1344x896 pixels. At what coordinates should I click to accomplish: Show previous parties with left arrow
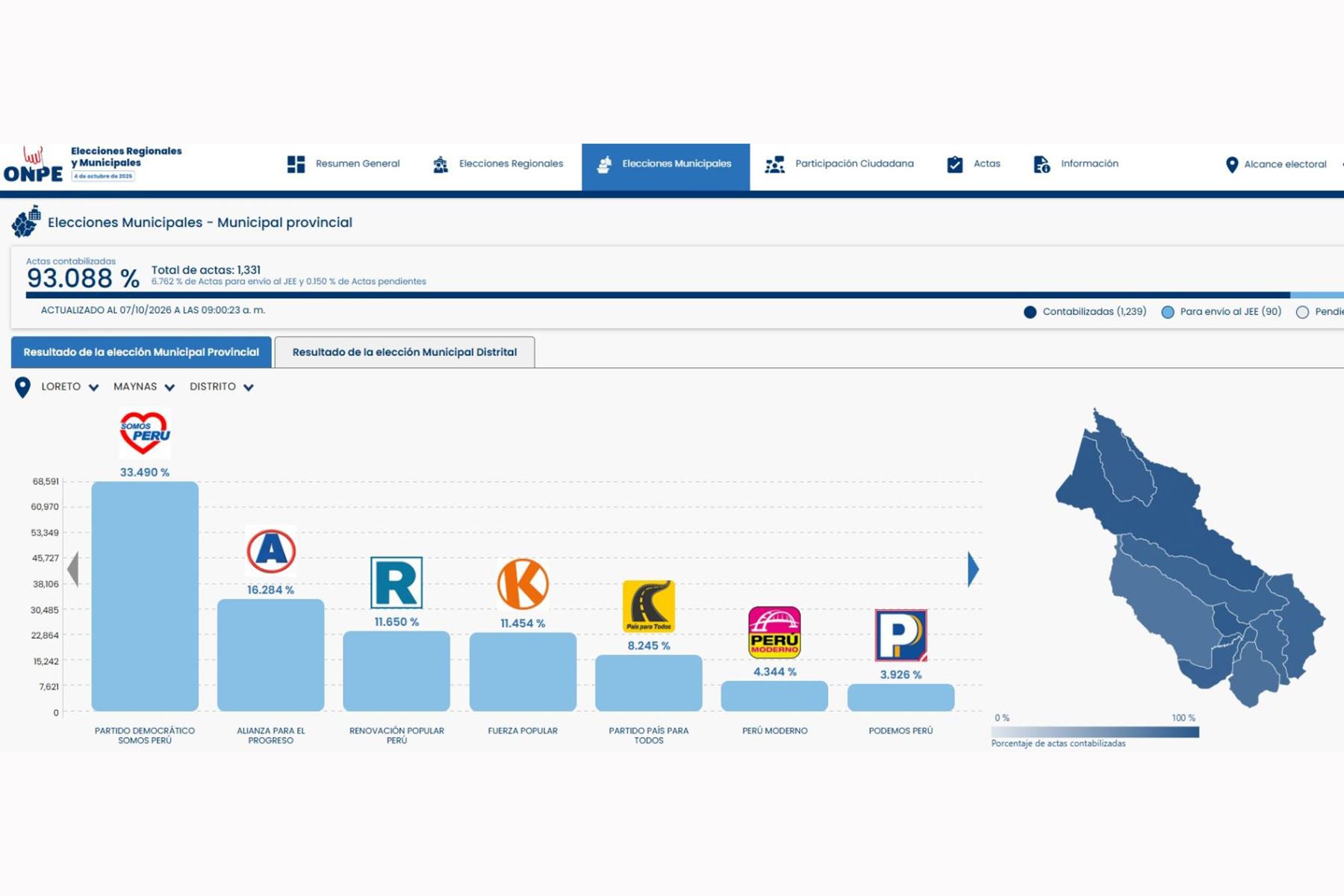click(x=72, y=570)
